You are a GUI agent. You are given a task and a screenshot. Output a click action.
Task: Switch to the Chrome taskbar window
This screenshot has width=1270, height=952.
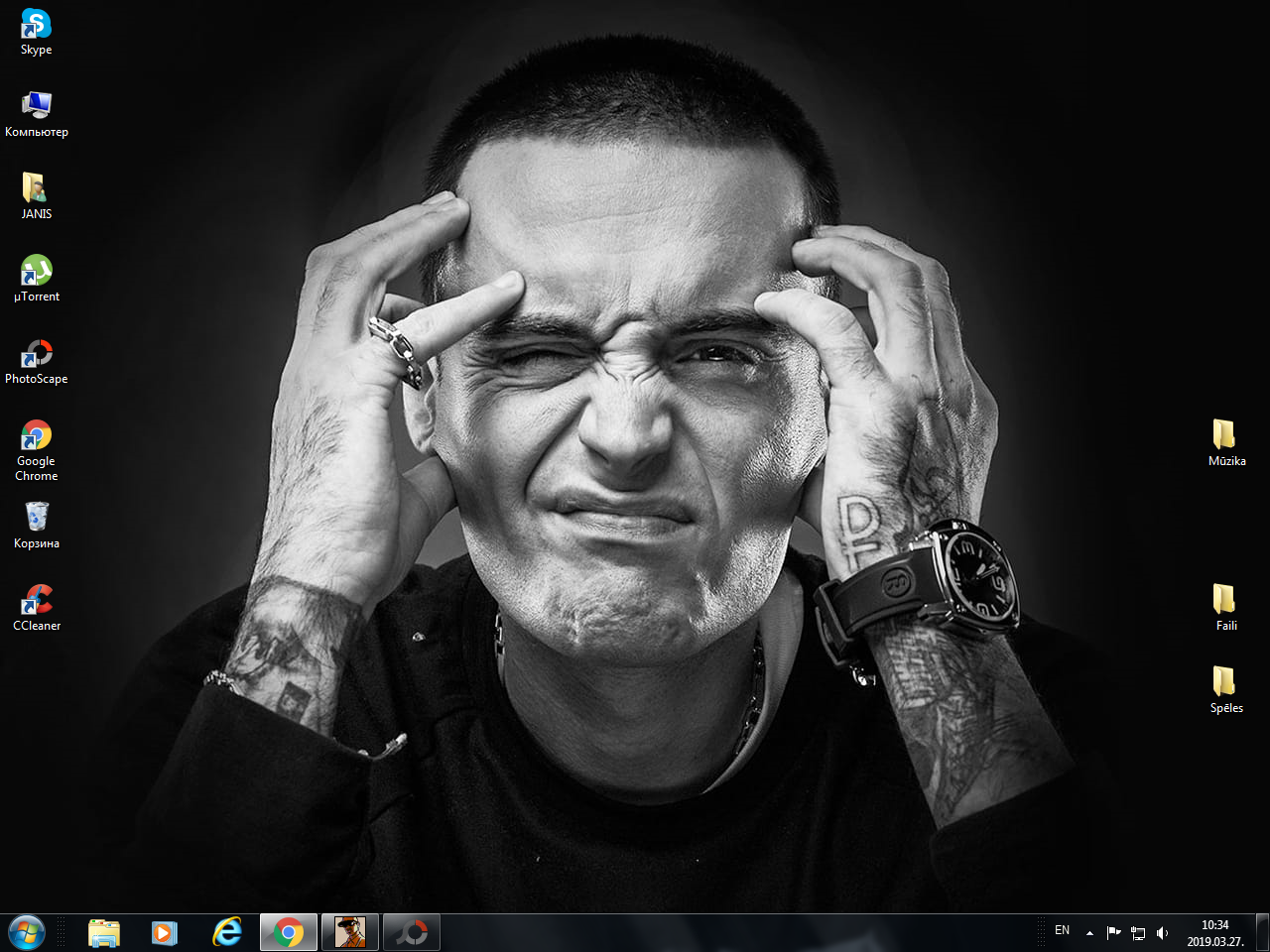click(289, 933)
